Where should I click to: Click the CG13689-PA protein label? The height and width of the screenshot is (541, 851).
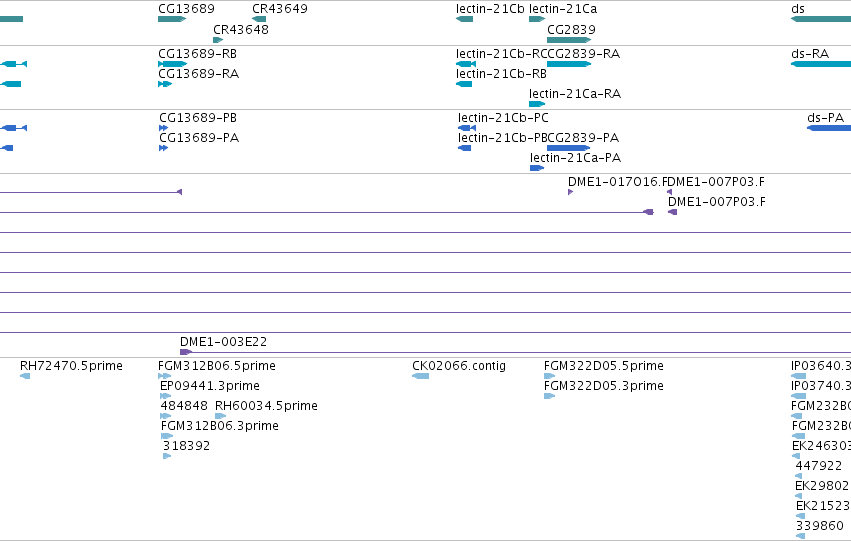(199, 137)
